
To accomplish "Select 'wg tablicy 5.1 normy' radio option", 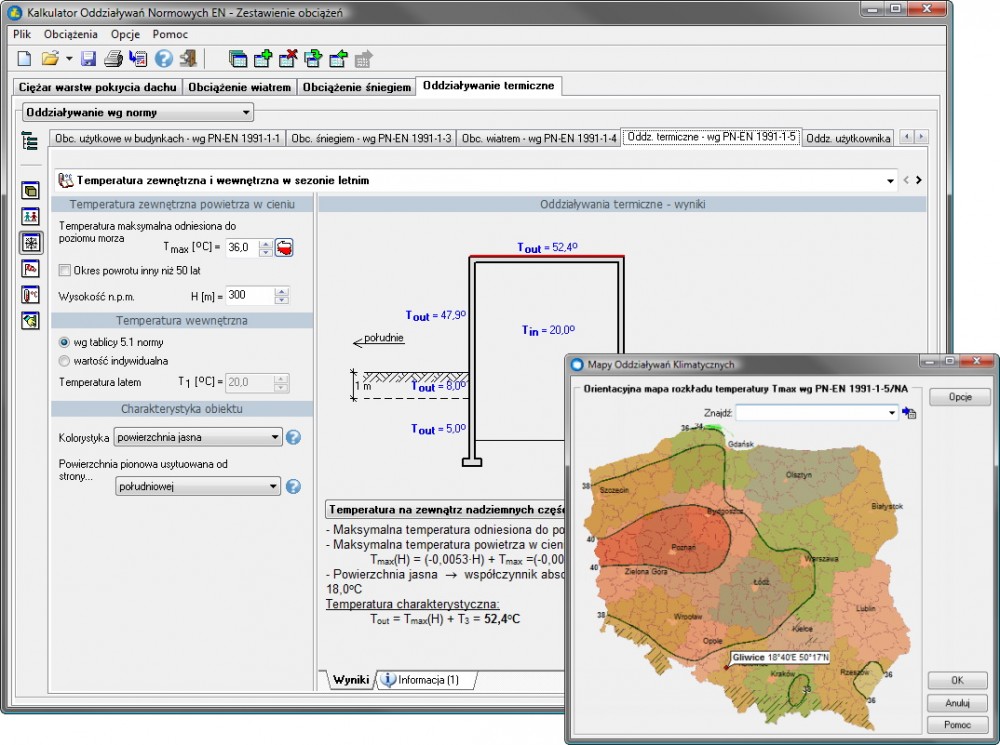I will 65,342.
